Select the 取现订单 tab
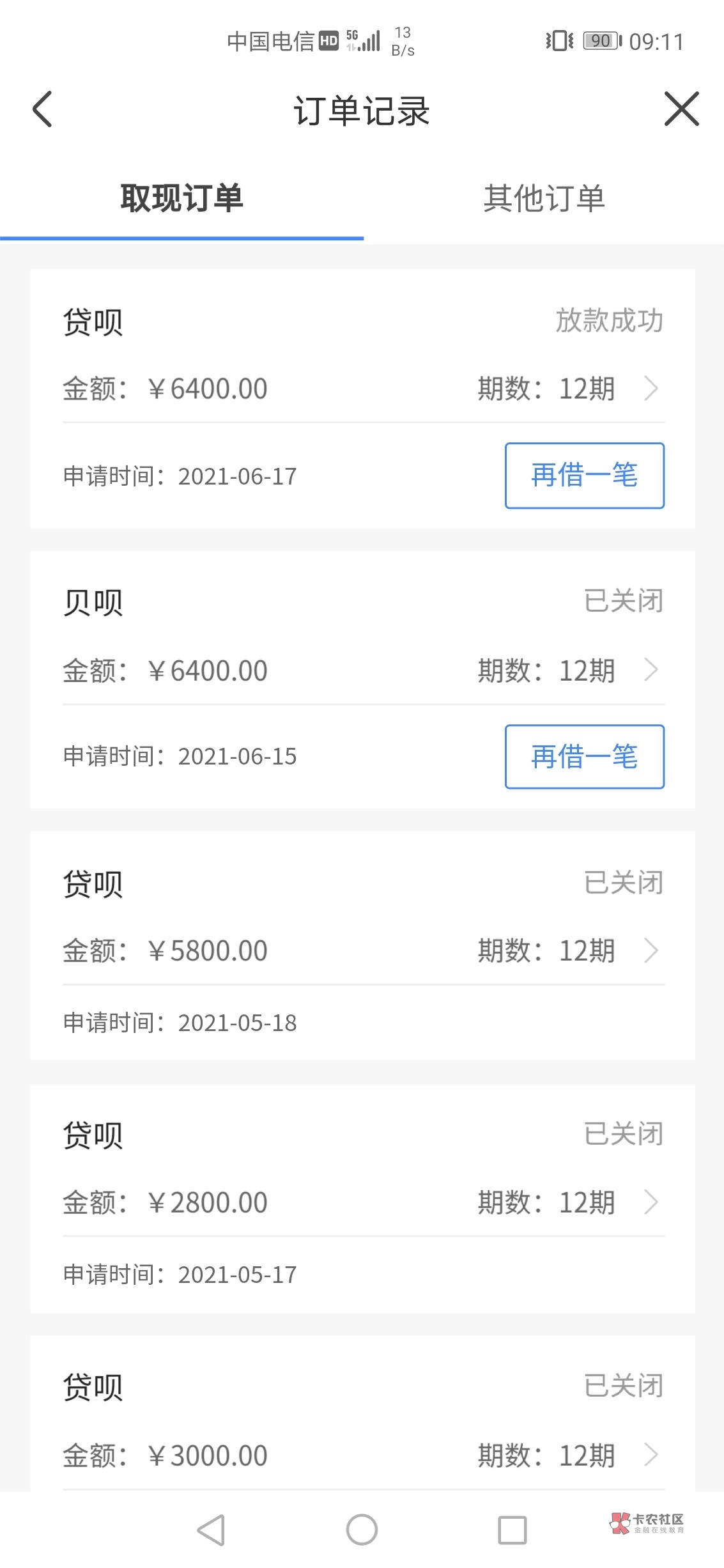Image resolution: width=724 pixels, height=1568 pixels. click(x=181, y=198)
